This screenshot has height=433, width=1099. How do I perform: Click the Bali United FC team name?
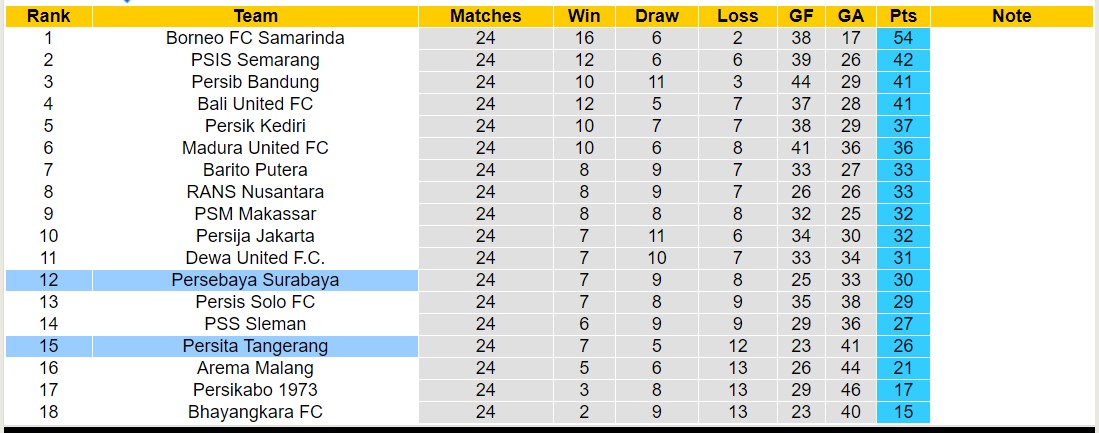tap(255, 104)
